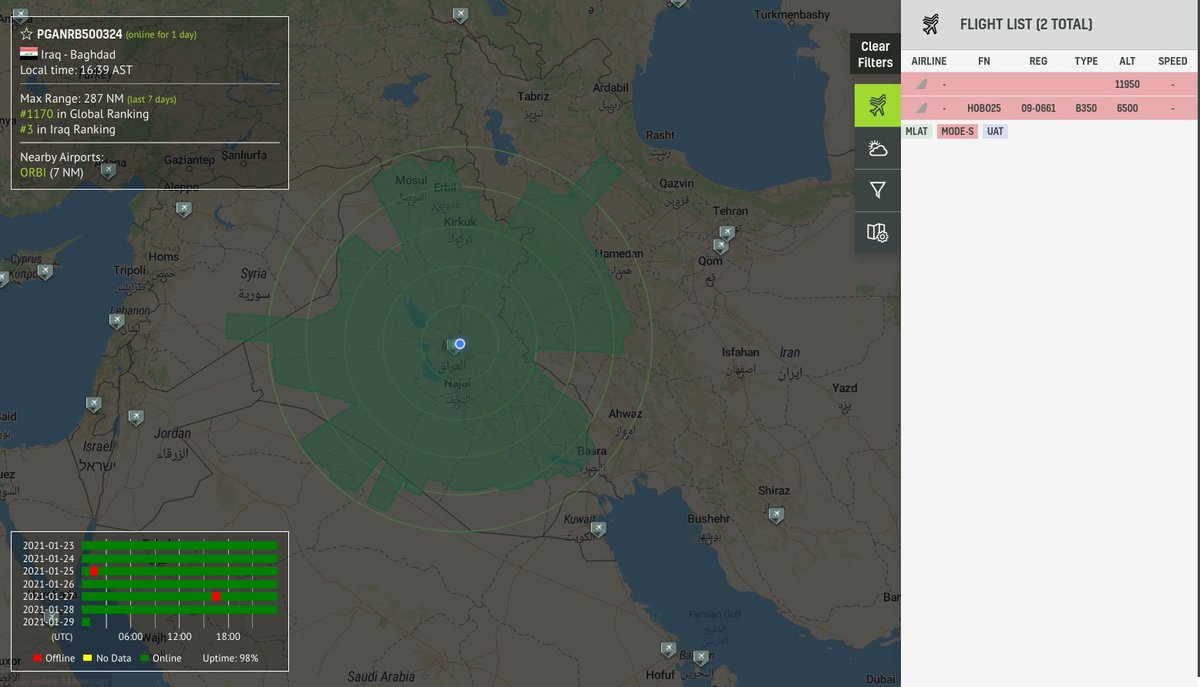Viewport: 1200px width, 687px height.
Task: Select the airport marker near Ankara
Action: 22,15
